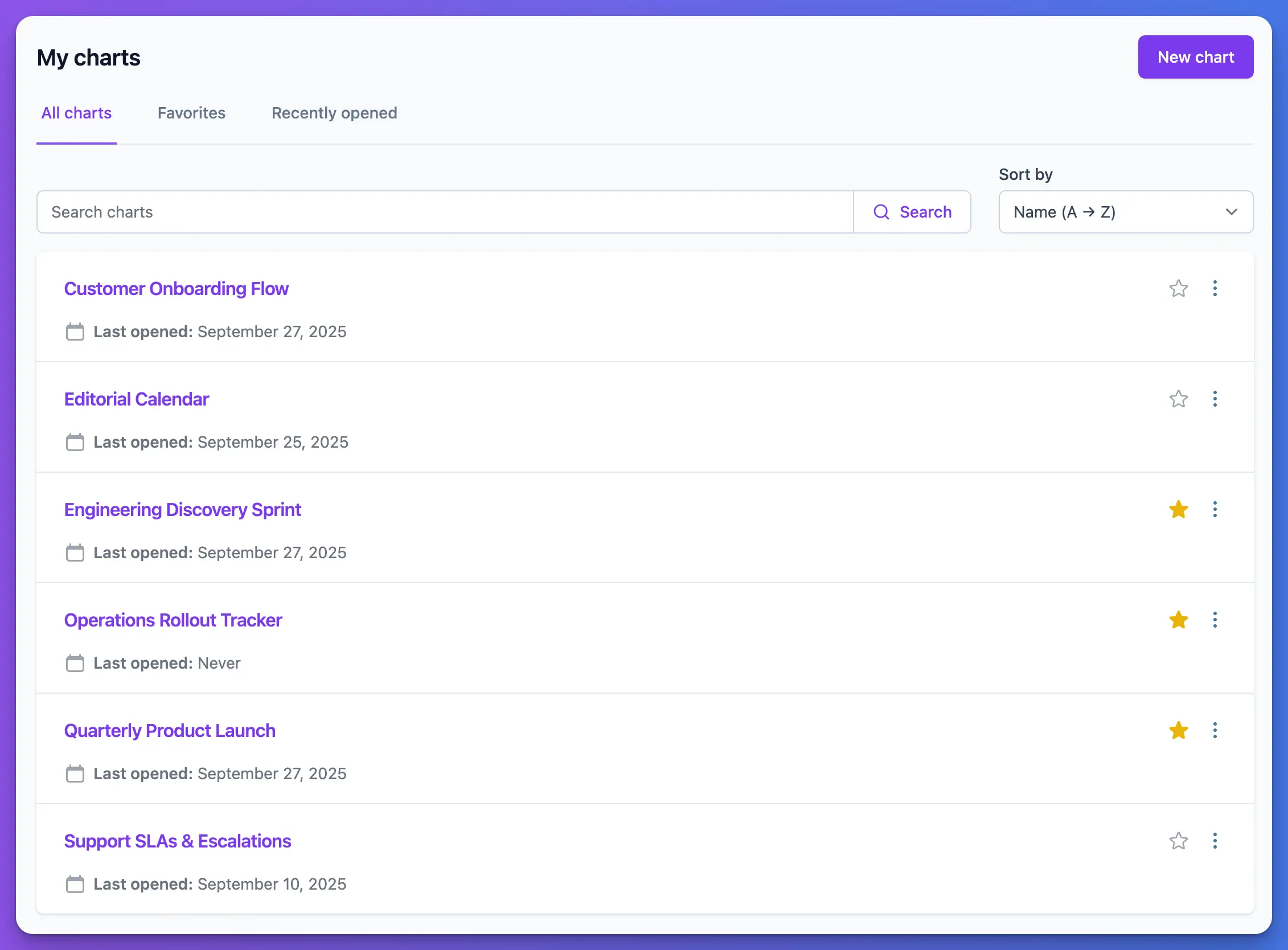The width and height of the screenshot is (1288, 950).
Task: Click the 'September 10, 2025' last opened date
Action: [x=272, y=883]
